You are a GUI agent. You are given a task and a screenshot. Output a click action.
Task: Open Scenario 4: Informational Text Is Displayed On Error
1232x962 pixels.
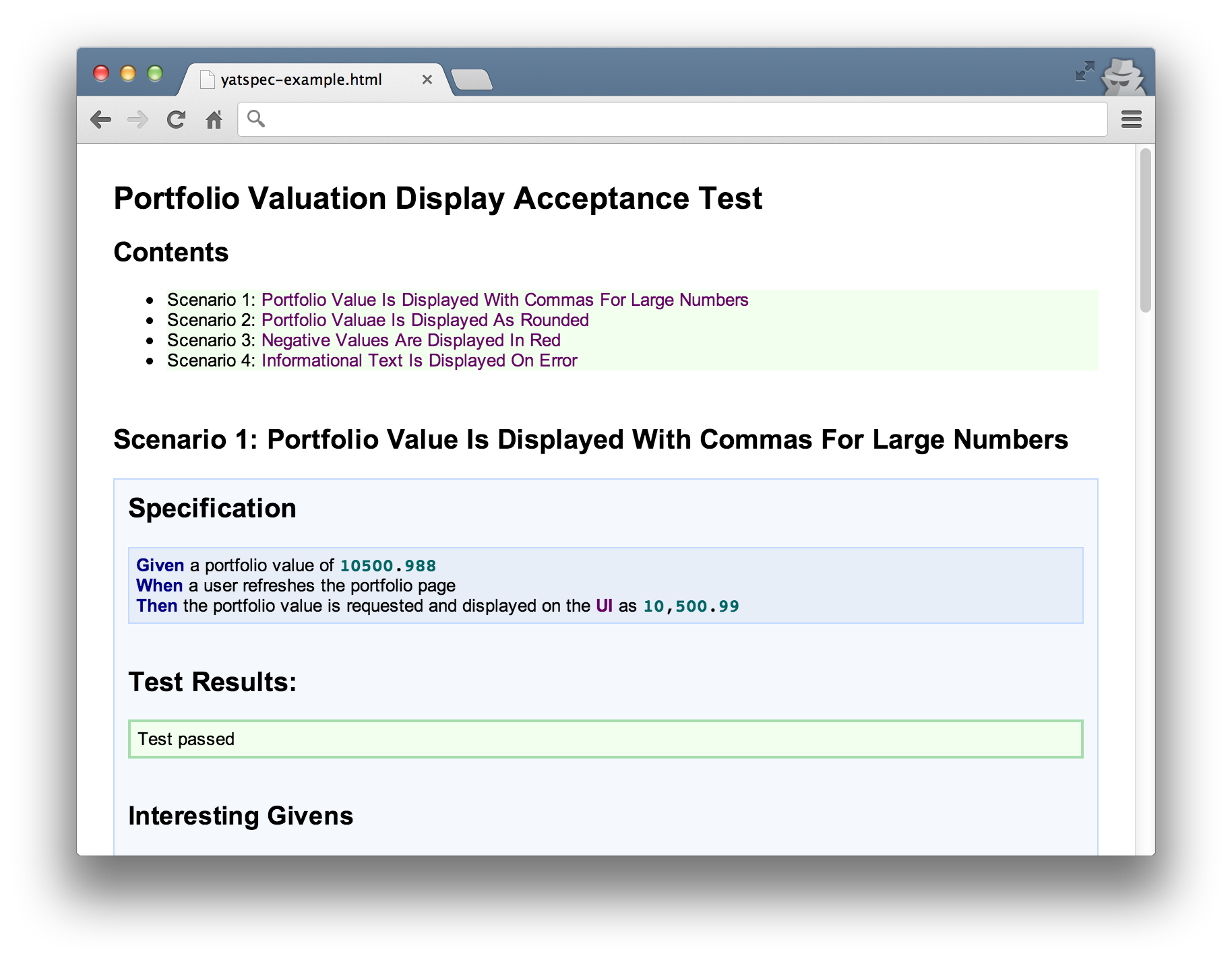[418, 360]
